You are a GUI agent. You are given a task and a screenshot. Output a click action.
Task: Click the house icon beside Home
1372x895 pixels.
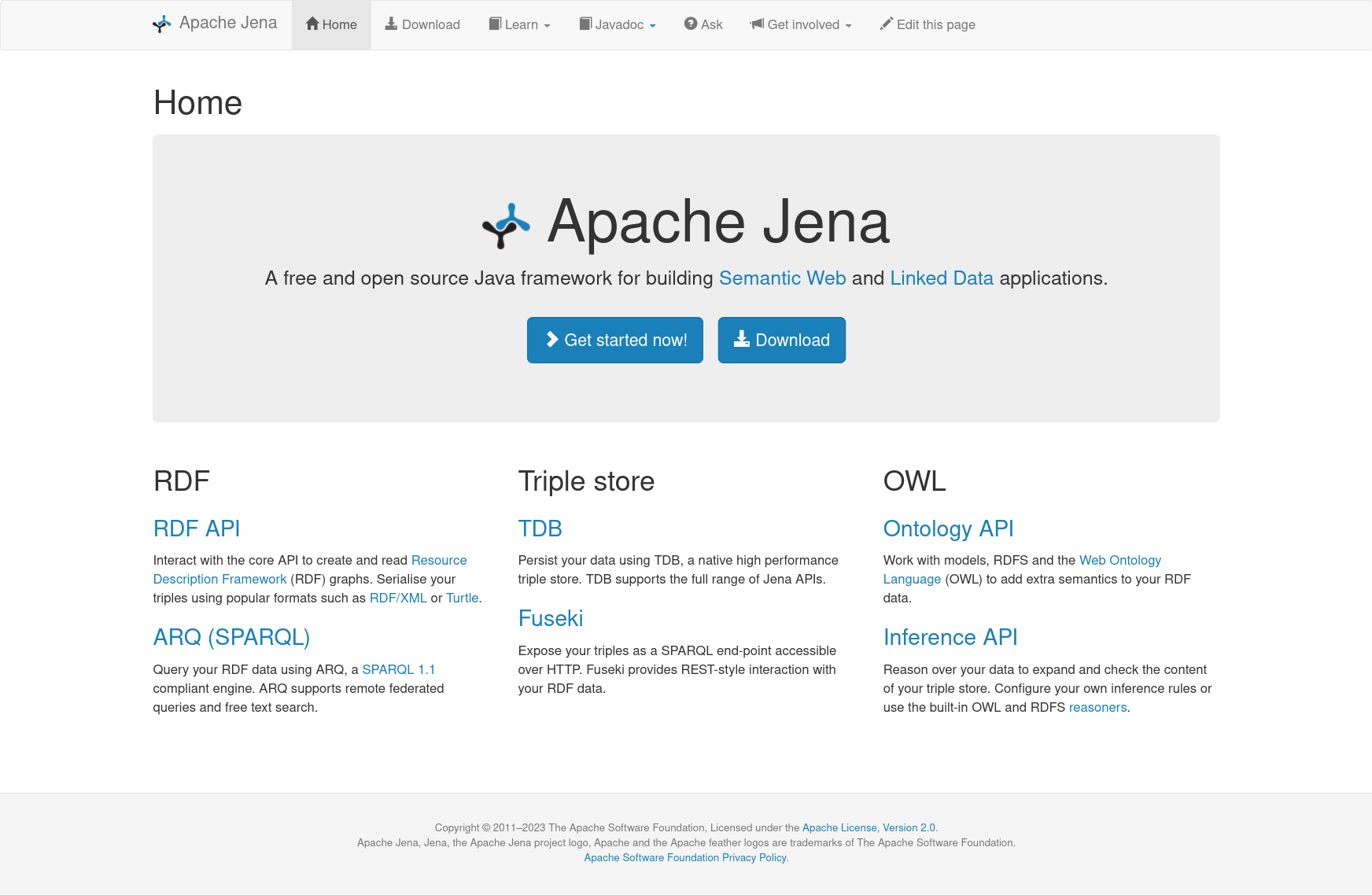[x=312, y=24]
